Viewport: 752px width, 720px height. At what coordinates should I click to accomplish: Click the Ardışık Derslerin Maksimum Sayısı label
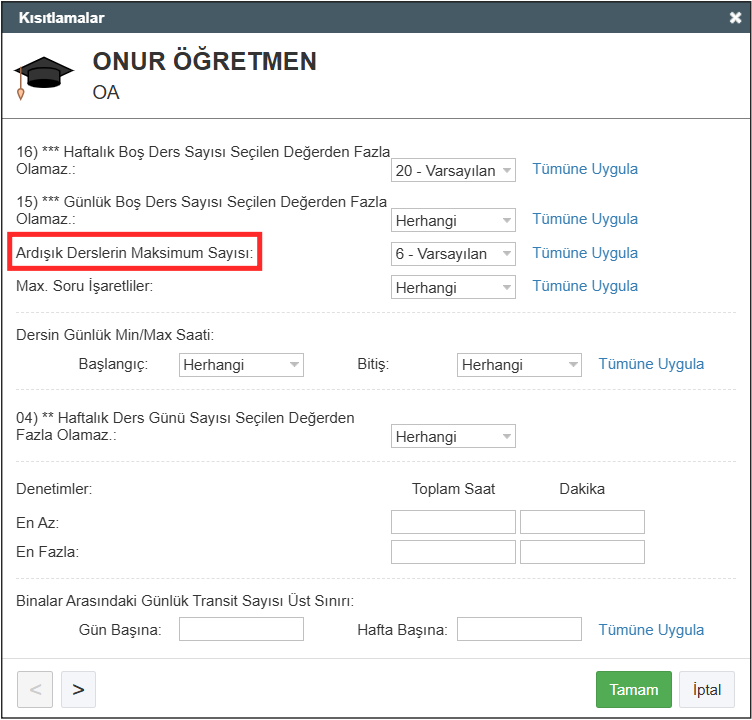[134, 252]
